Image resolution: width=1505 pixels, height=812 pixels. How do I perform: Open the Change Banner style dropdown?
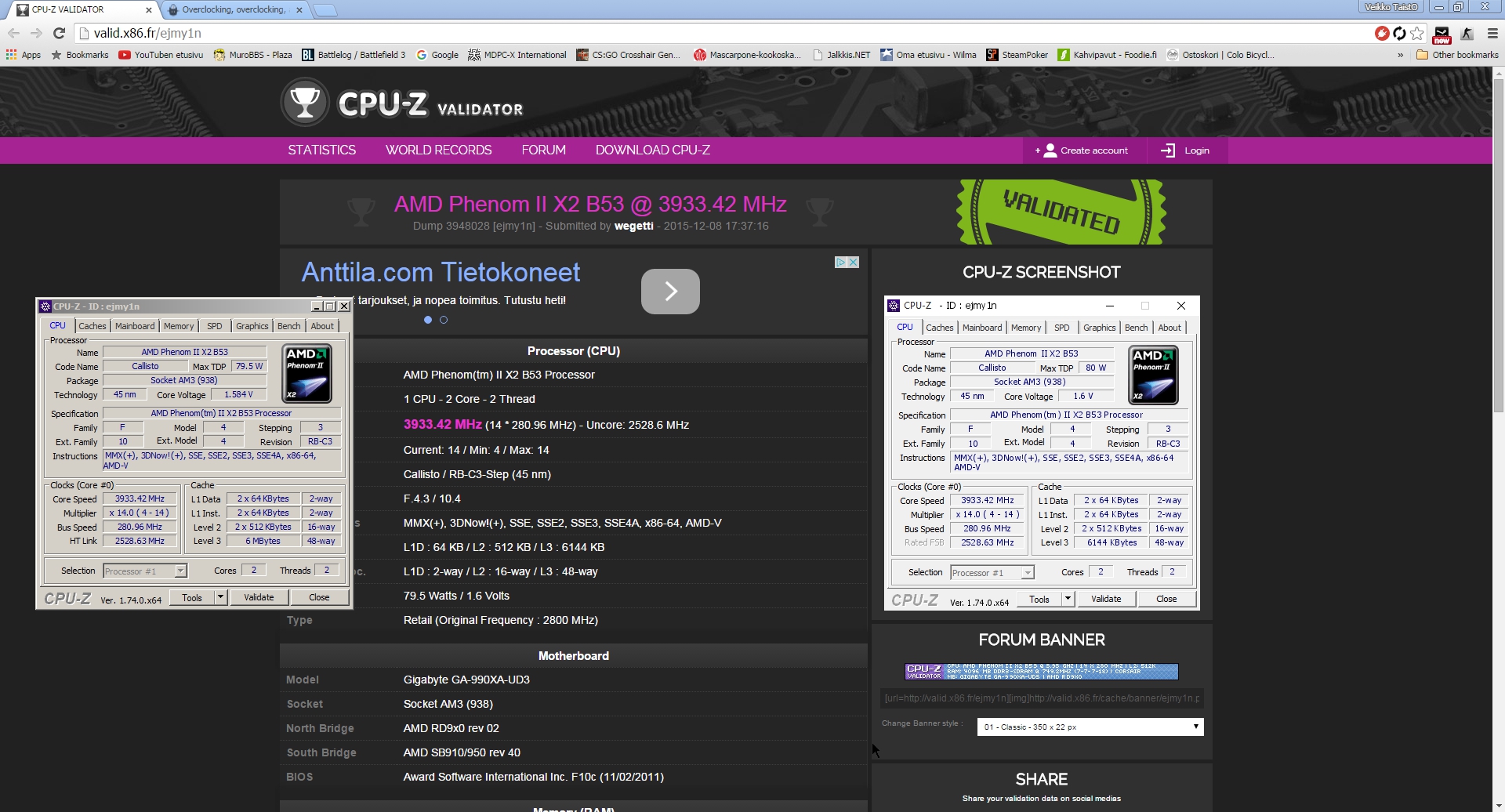[x=1090, y=727]
